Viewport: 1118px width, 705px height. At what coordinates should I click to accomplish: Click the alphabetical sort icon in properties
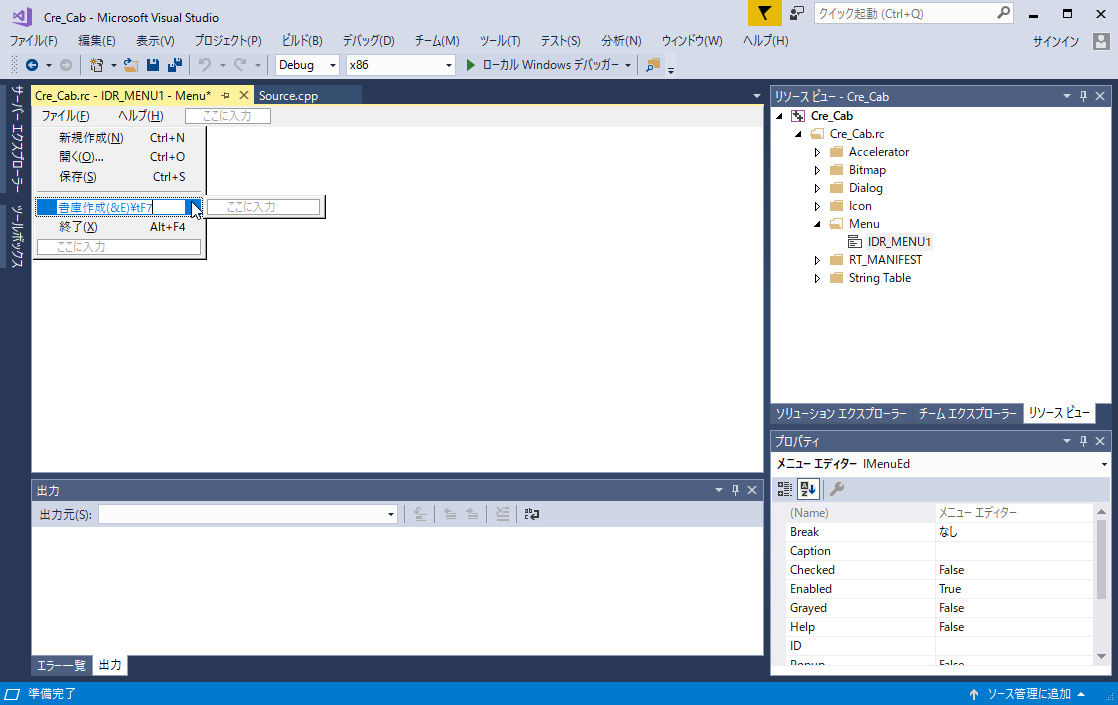808,489
